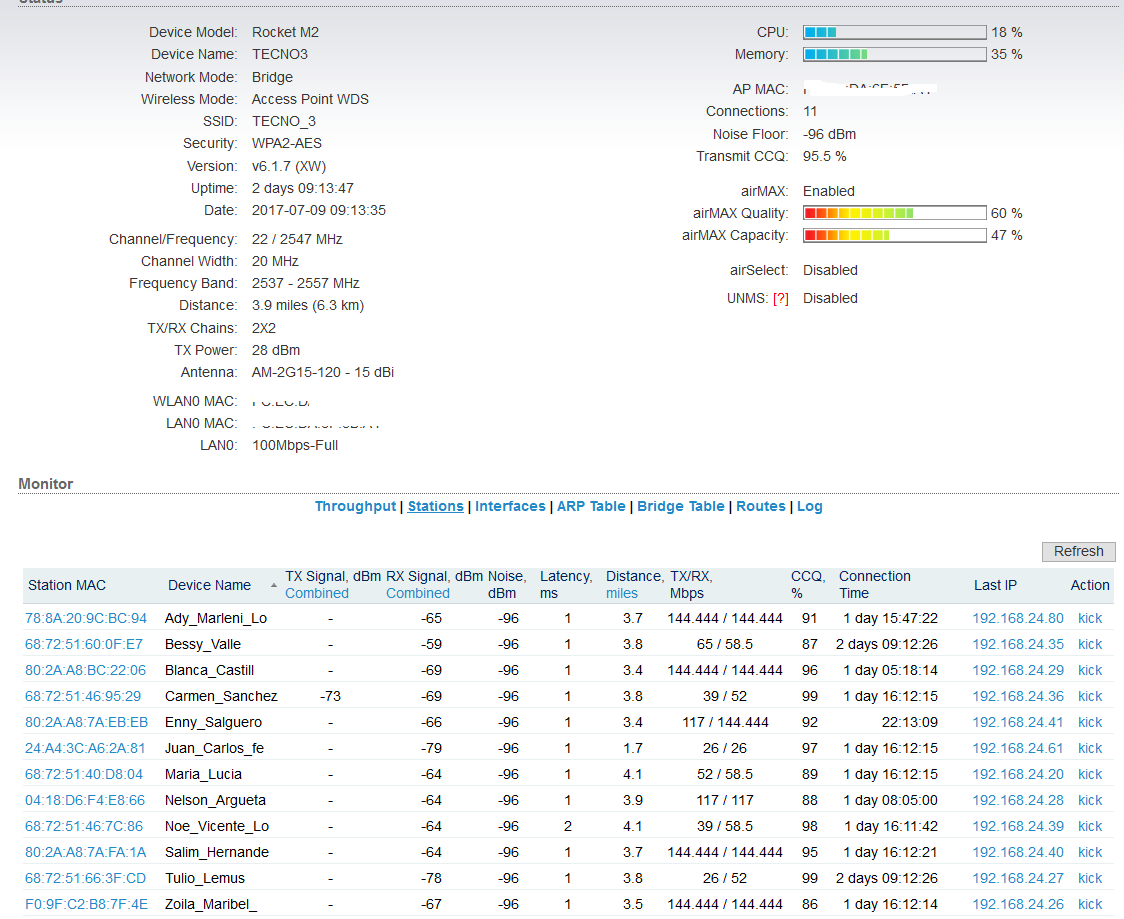Open the Routes monitor link
The height and width of the screenshot is (919, 1124).
click(761, 506)
